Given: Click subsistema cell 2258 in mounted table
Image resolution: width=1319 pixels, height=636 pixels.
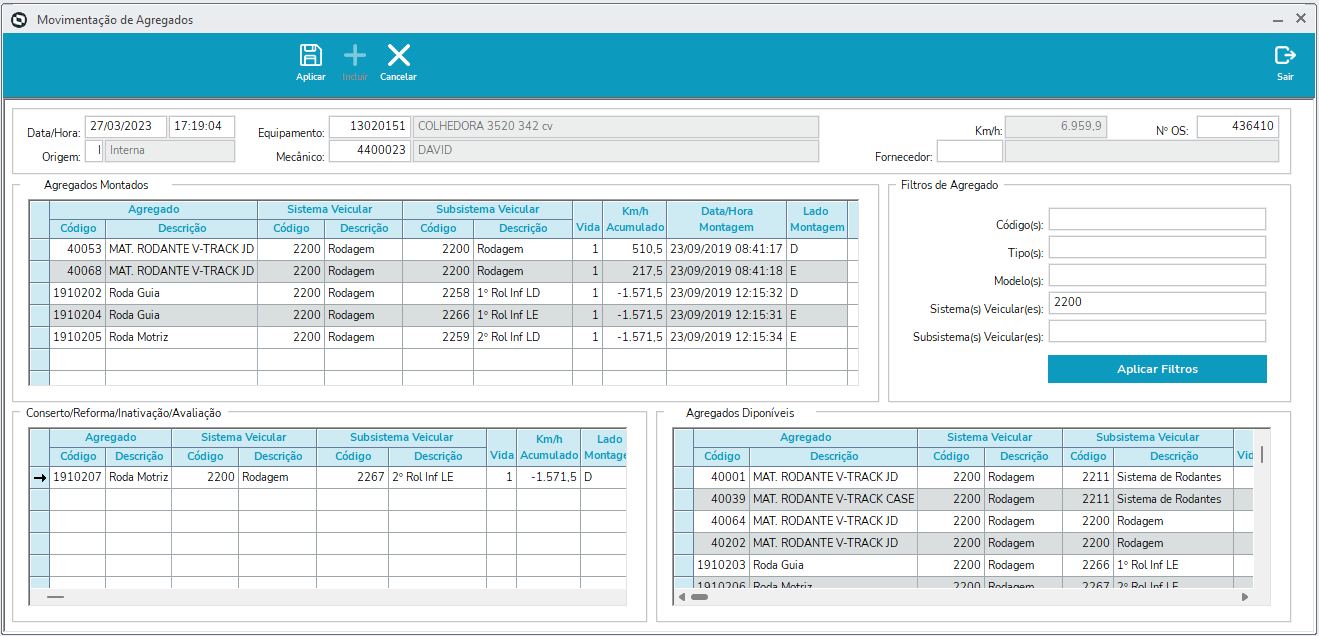Looking at the screenshot, I should (438, 293).
